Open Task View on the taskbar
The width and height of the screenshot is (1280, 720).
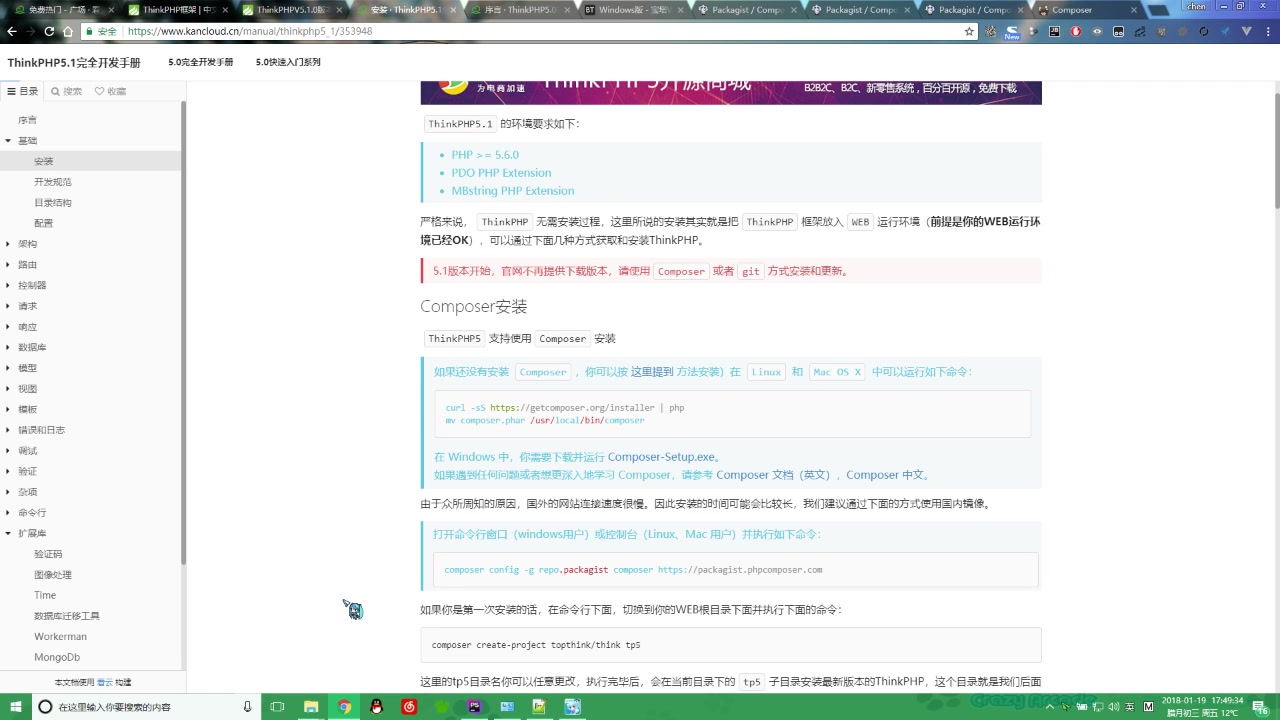(278, 707)
